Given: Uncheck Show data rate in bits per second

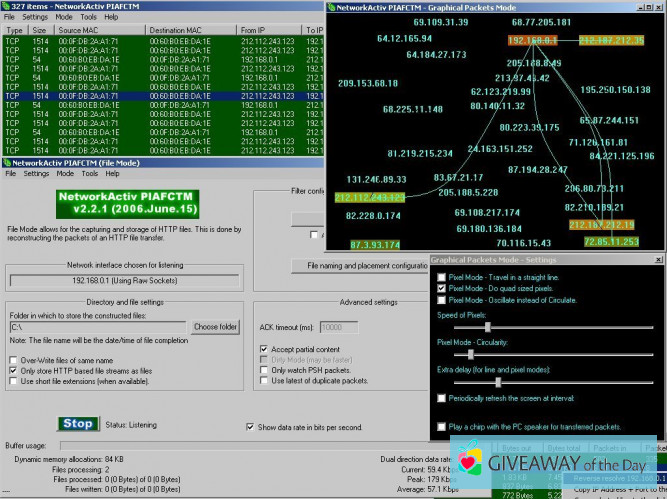Looking at the screenshot, I should point(250,426).
